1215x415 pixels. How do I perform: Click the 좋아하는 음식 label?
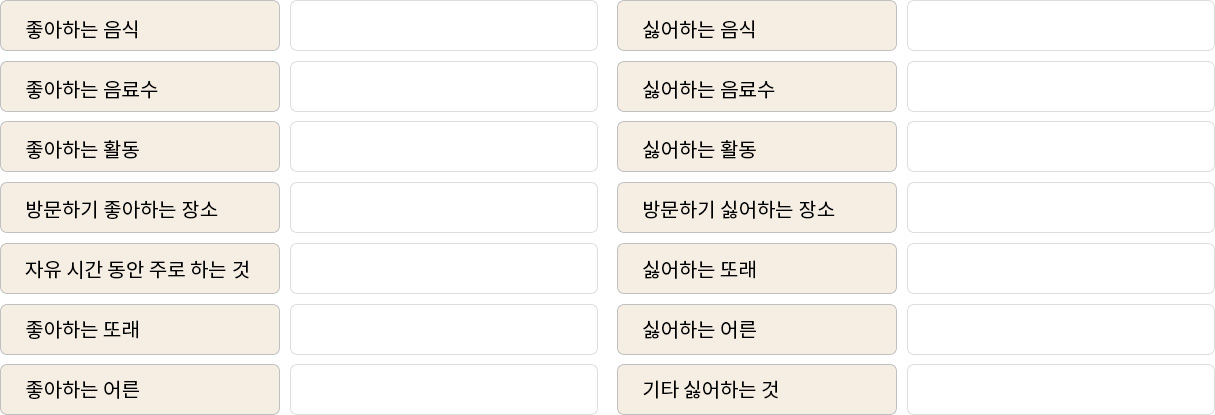tap(82, 29)
